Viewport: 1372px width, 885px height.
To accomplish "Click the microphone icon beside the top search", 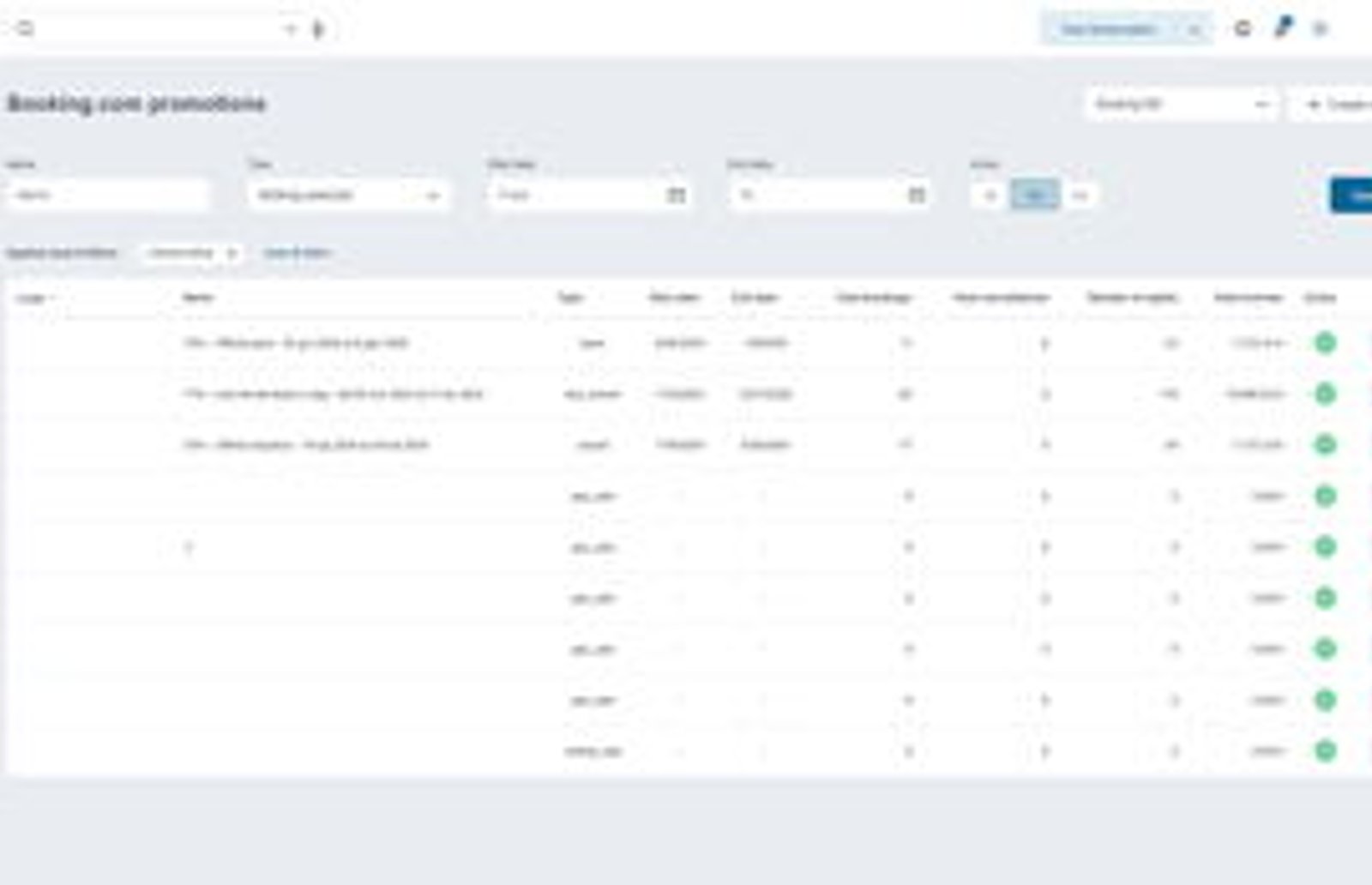I will [318, 29].
